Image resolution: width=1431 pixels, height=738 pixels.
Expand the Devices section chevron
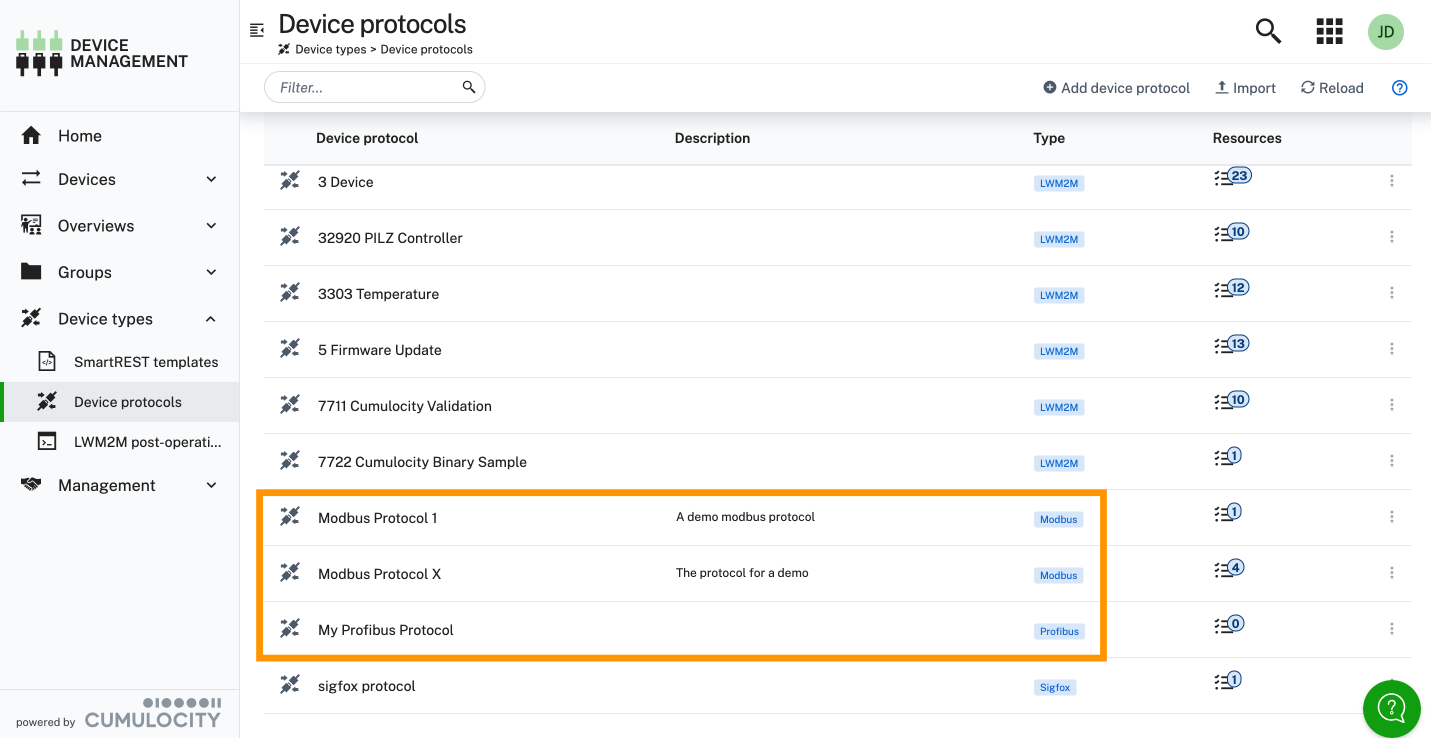[x=211, y=179]
